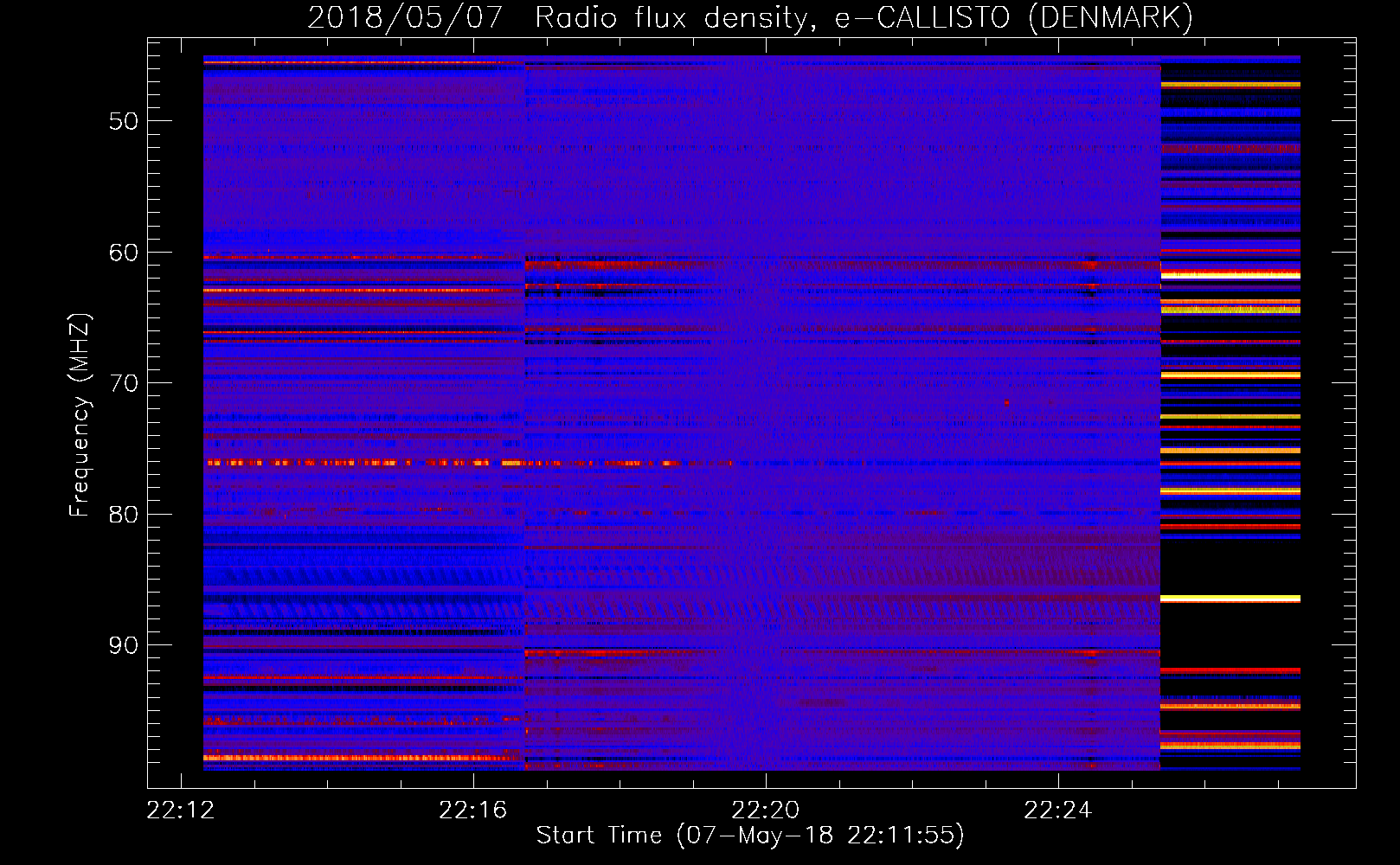
Task: Click the 22:12 time tick label
Action: (x=181, y=811)
